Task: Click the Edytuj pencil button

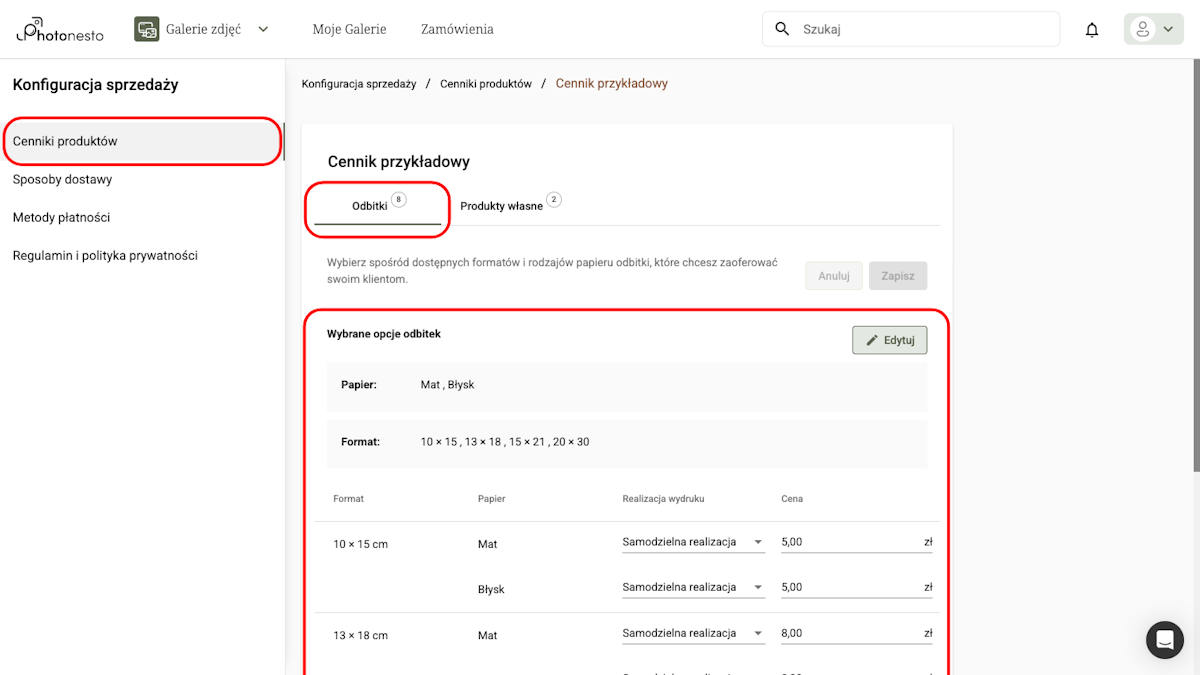Action: tap(889, 340)
